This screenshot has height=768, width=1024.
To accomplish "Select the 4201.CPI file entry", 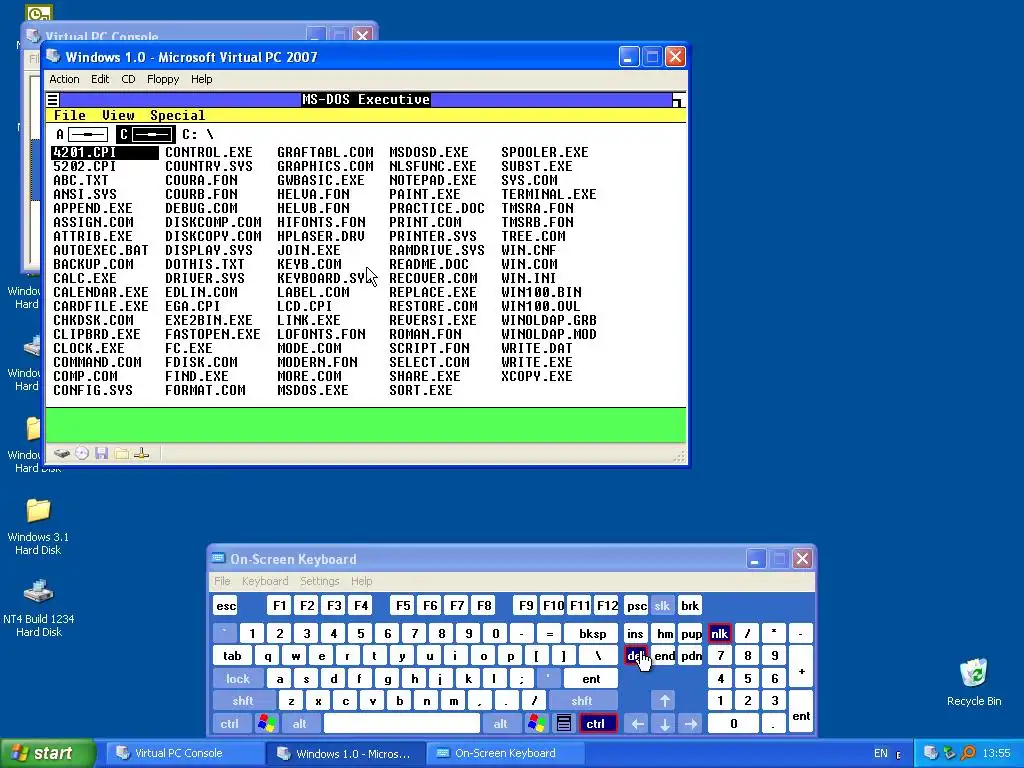I will pos(104,152).
